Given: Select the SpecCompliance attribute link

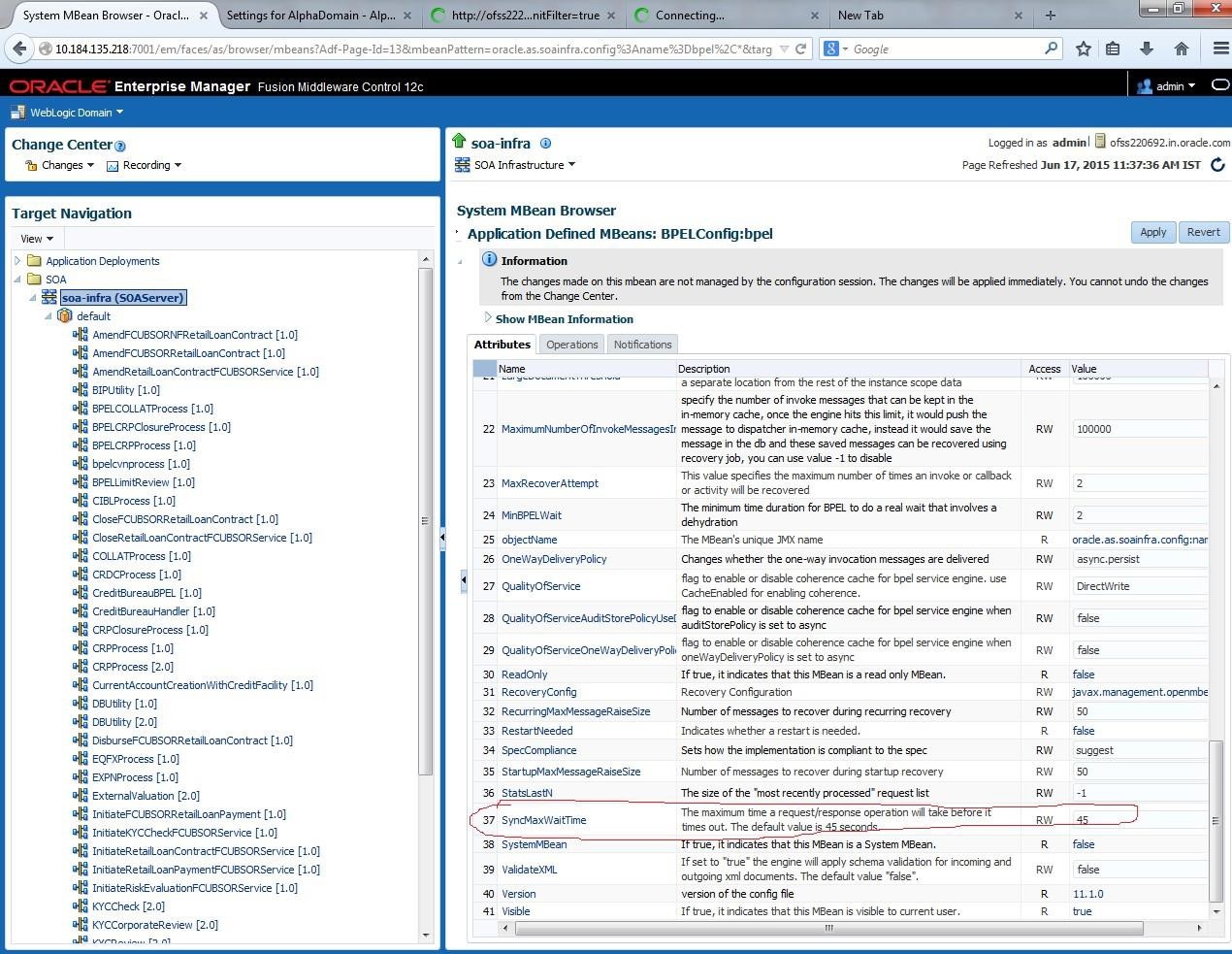Looking at the screenshot, I should tap(538, 751).
